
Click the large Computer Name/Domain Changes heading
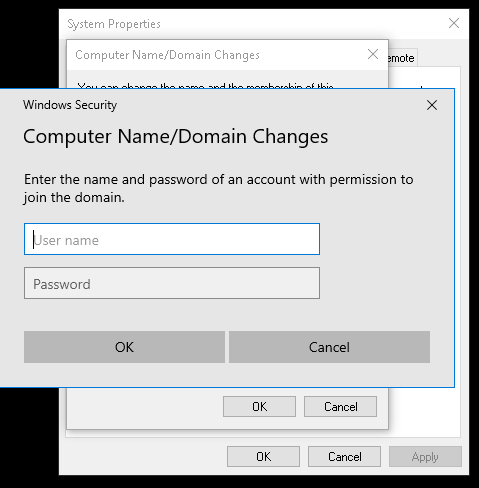click(176, 136)
